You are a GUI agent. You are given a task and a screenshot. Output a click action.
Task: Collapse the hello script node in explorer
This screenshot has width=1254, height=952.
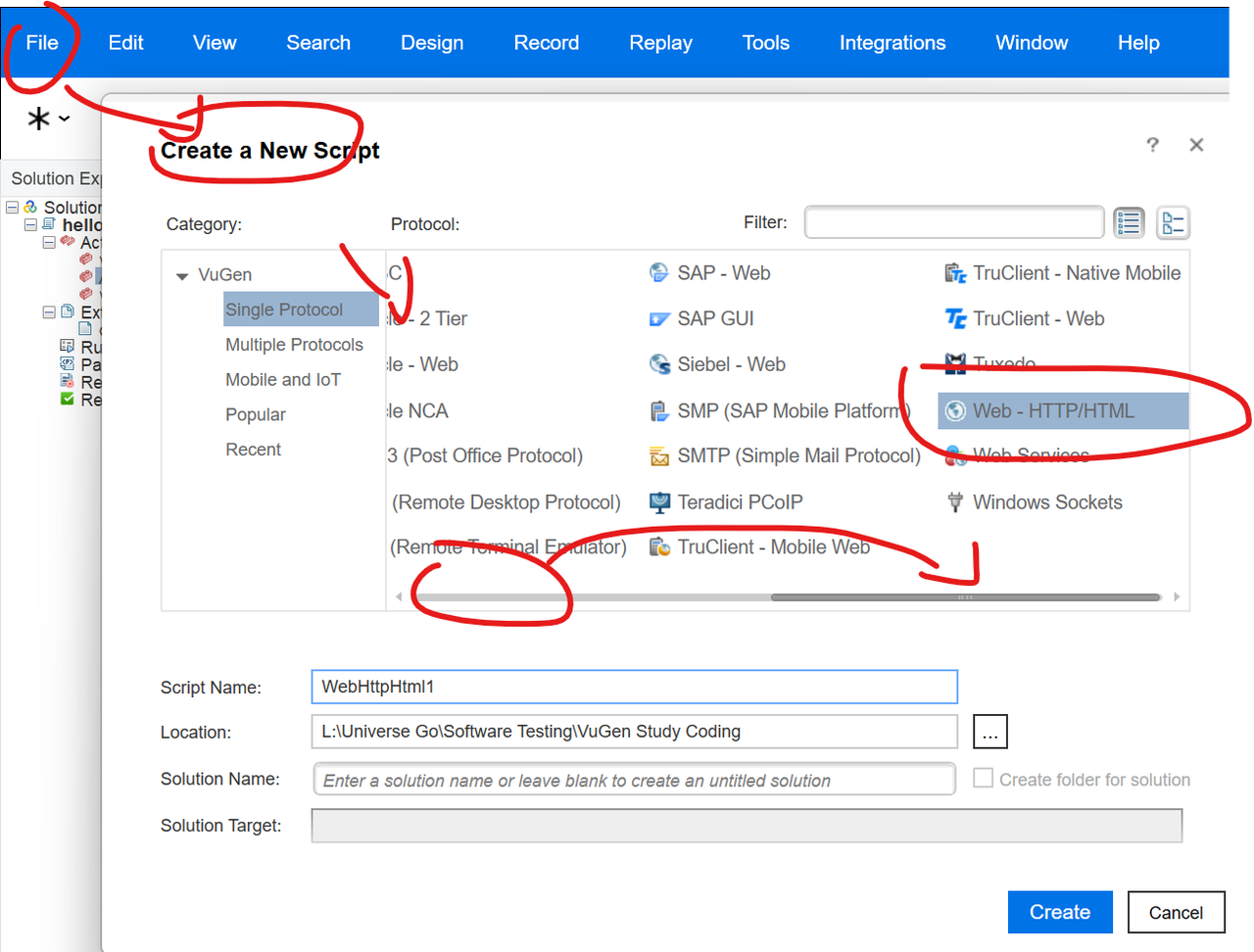[x=30, y=225]
